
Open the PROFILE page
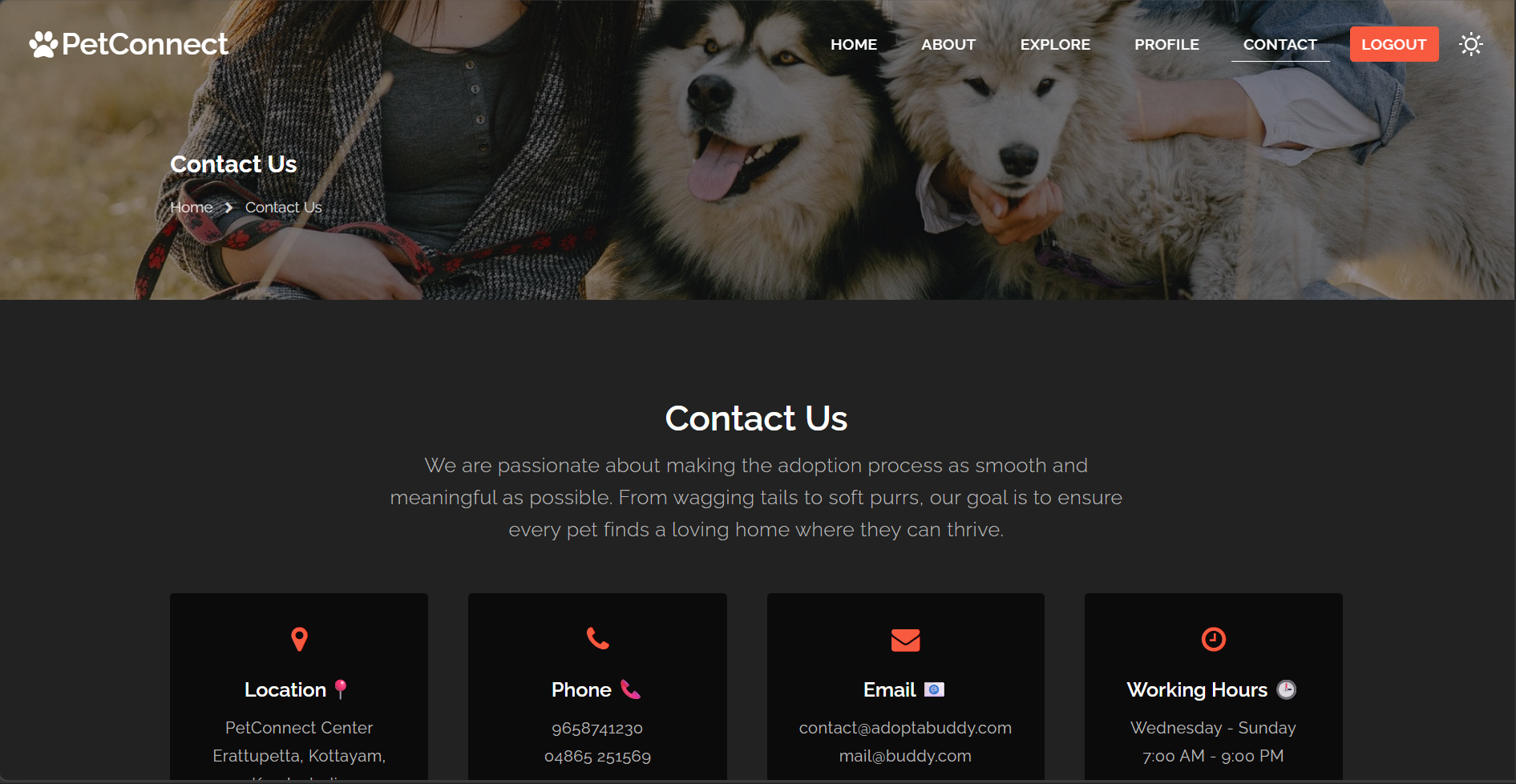[x=1166, y=45]
